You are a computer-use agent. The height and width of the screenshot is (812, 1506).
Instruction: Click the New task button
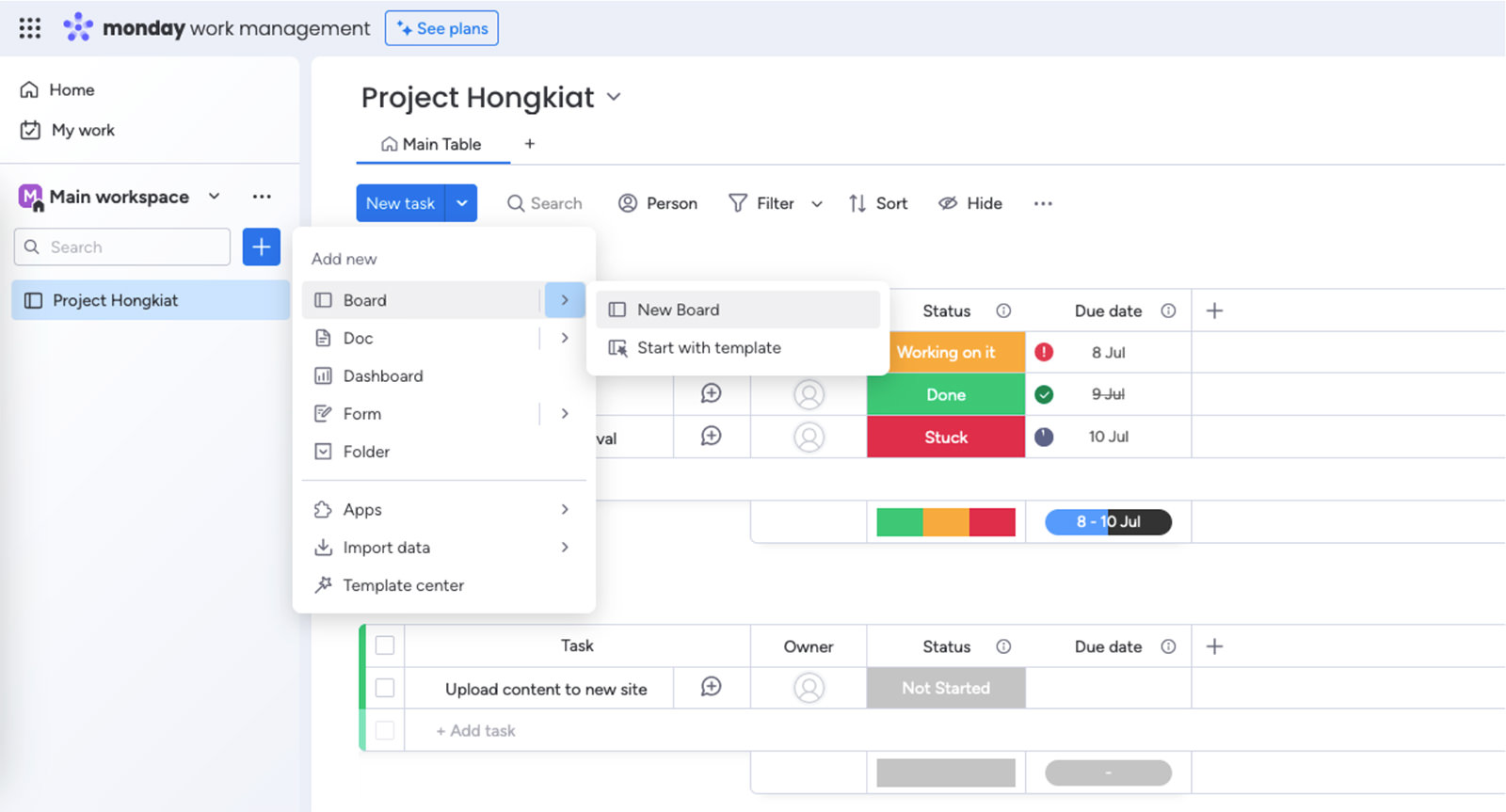[x=400, y=203]
